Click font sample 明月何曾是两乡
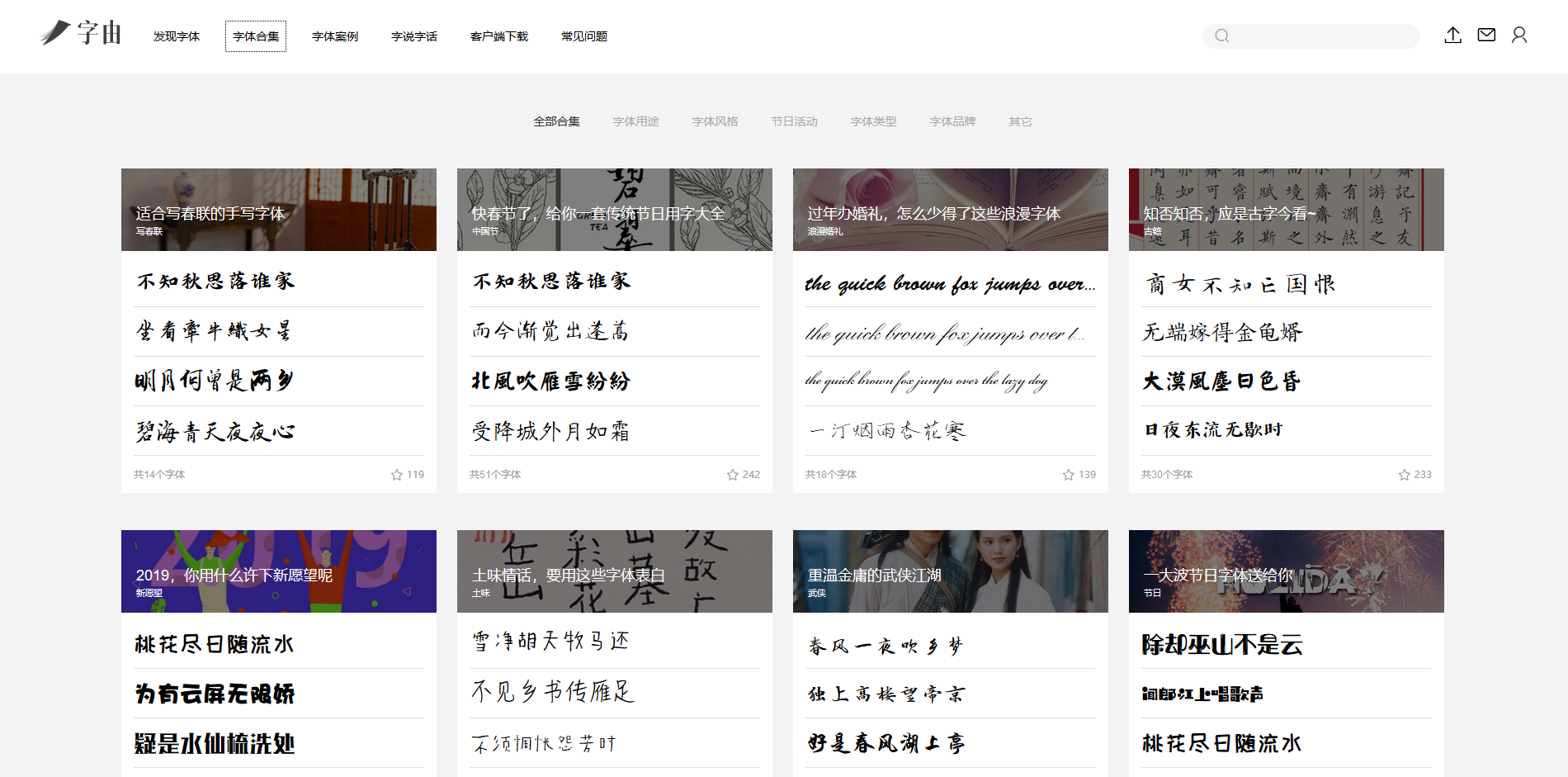This screenshot has width=1568, height=777. [215, 381]
